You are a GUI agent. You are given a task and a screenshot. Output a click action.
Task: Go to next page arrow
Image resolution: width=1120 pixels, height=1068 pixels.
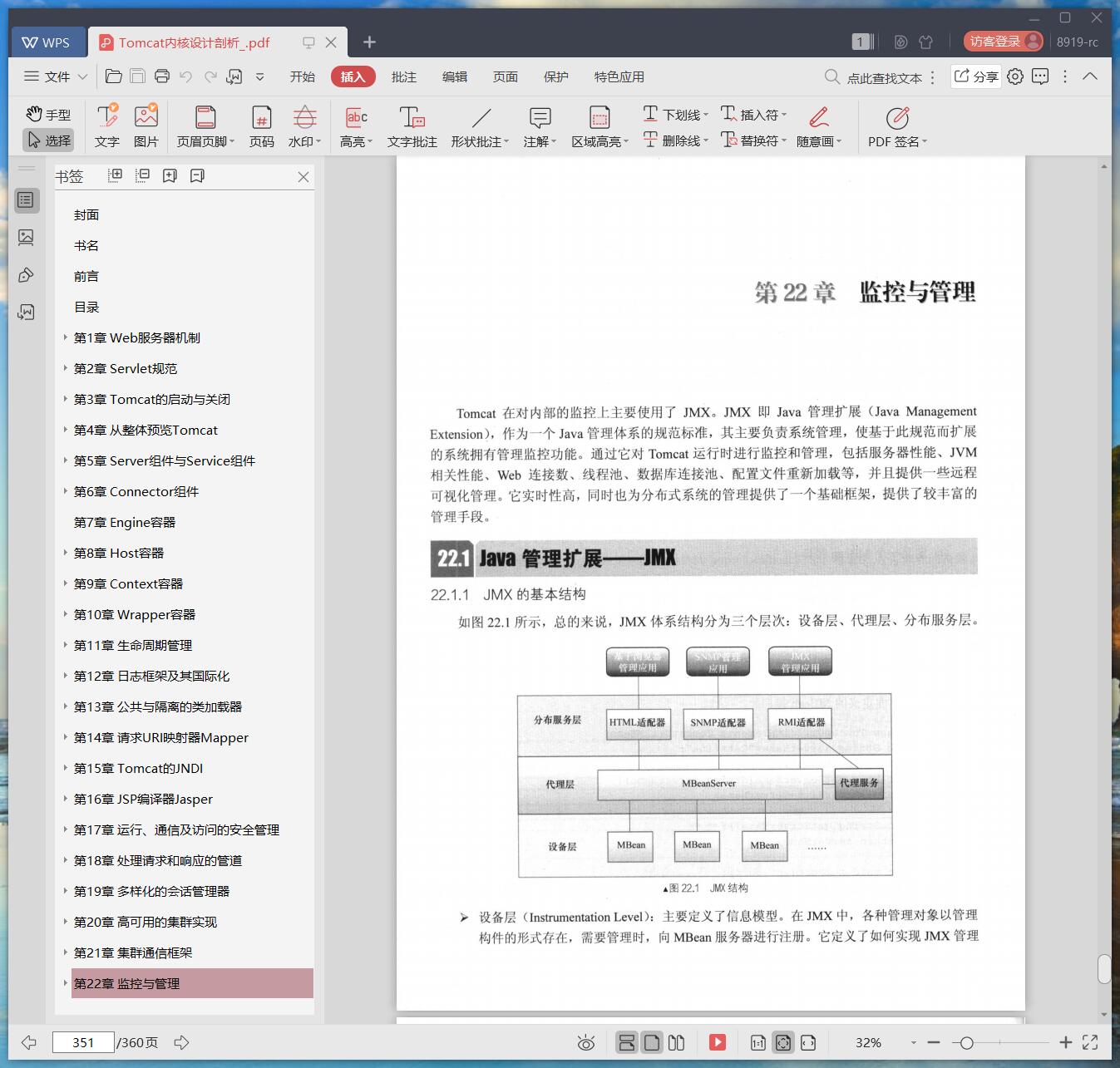tap(182, 1042)
